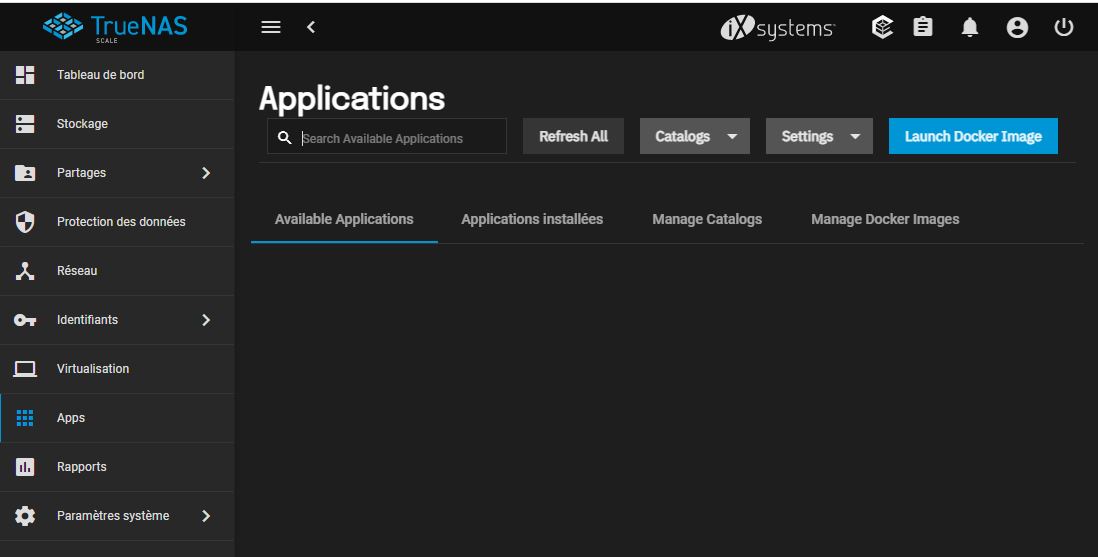Expand the Paramètres système submenu chevron
Viewport: 1098px width, 557px height.
click(x=206, y=516)
